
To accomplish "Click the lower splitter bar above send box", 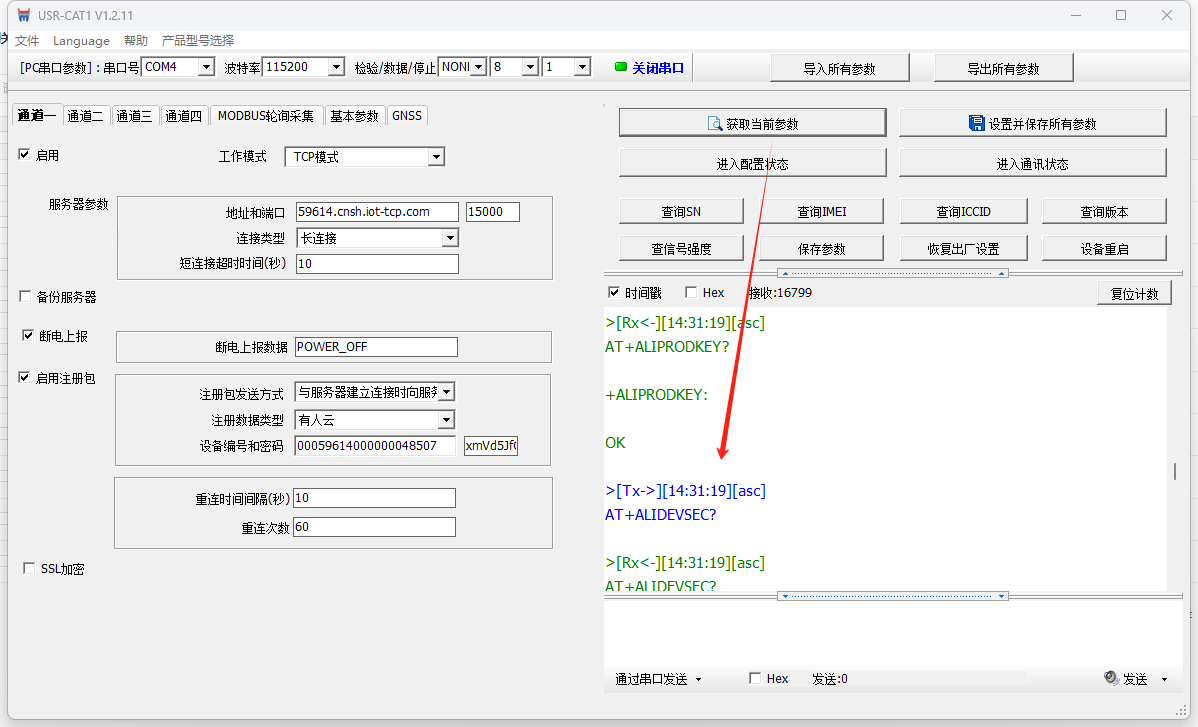I will (x=893, y=596).
